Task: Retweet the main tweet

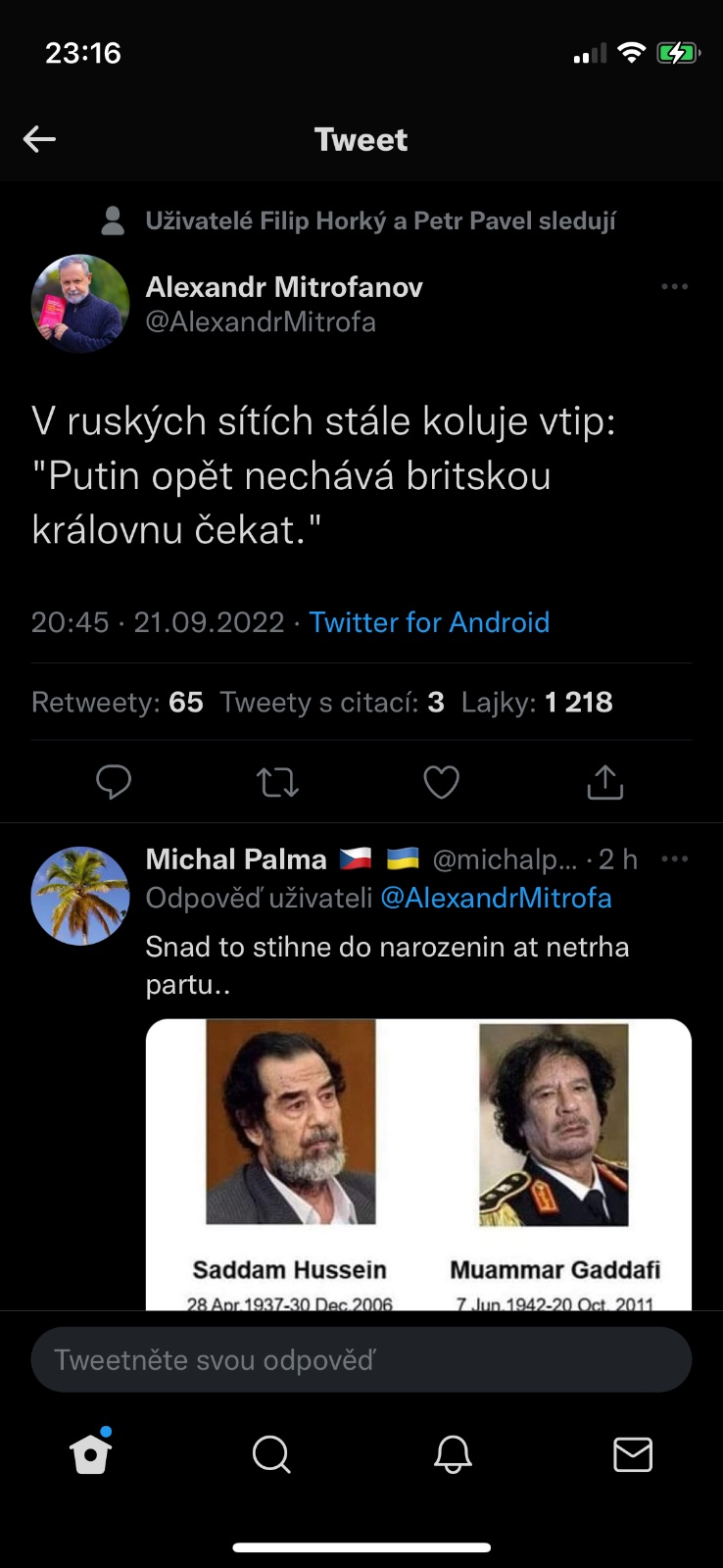Action: (277, 782)
